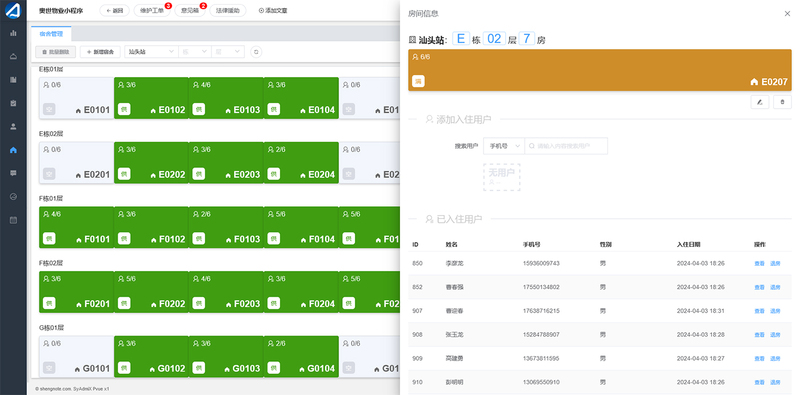Click the search user input field

pyautogui.click(x=566, y=146)
